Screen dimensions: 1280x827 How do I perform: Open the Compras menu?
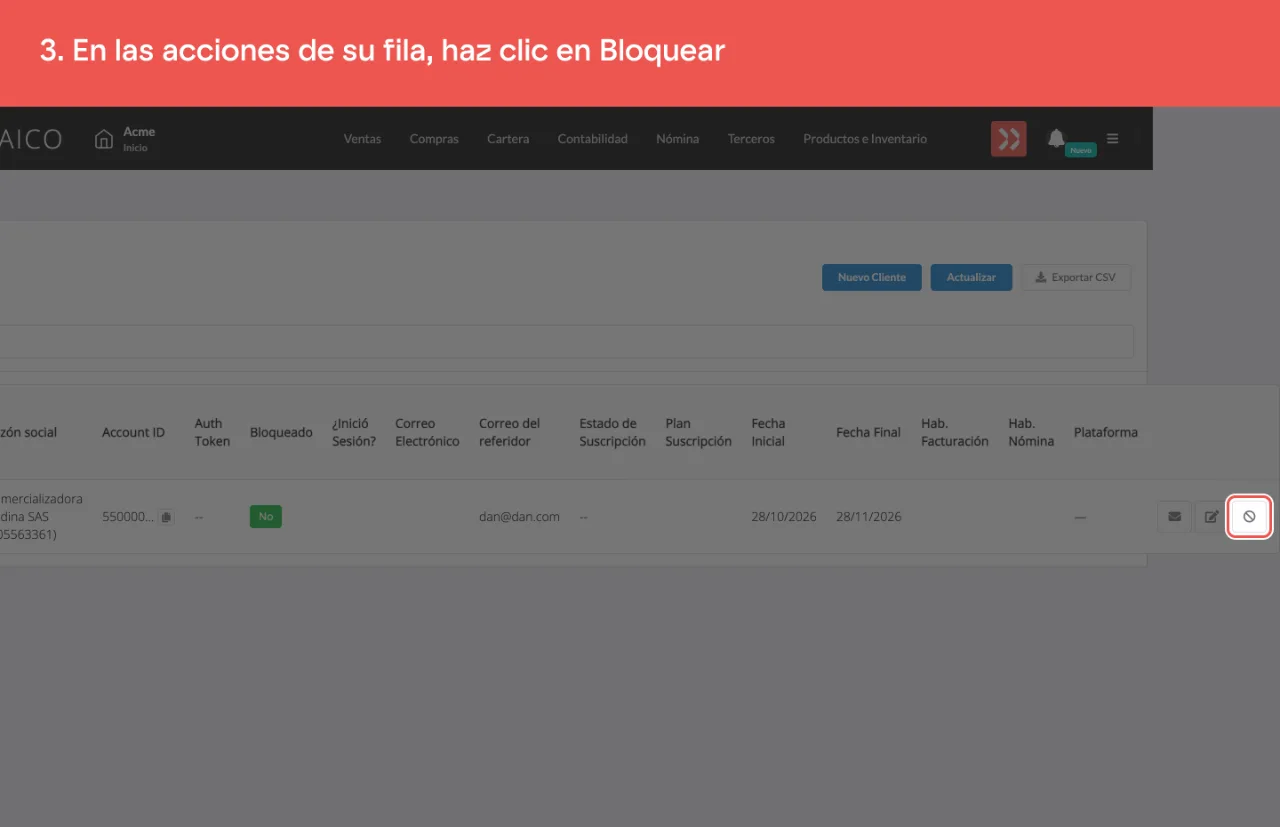point(434,139)
